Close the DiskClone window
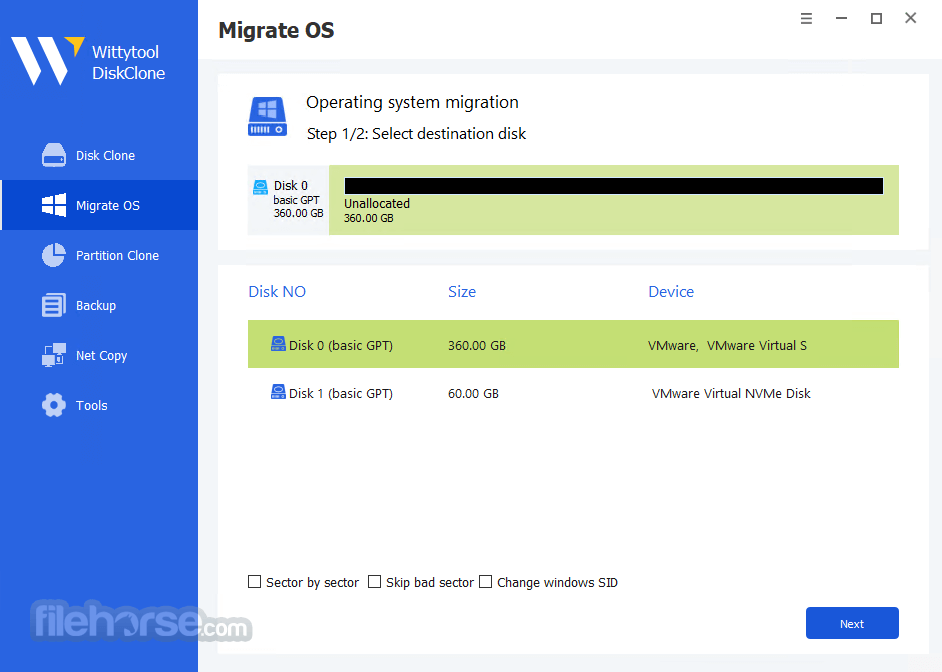 [x=911, y=18]
